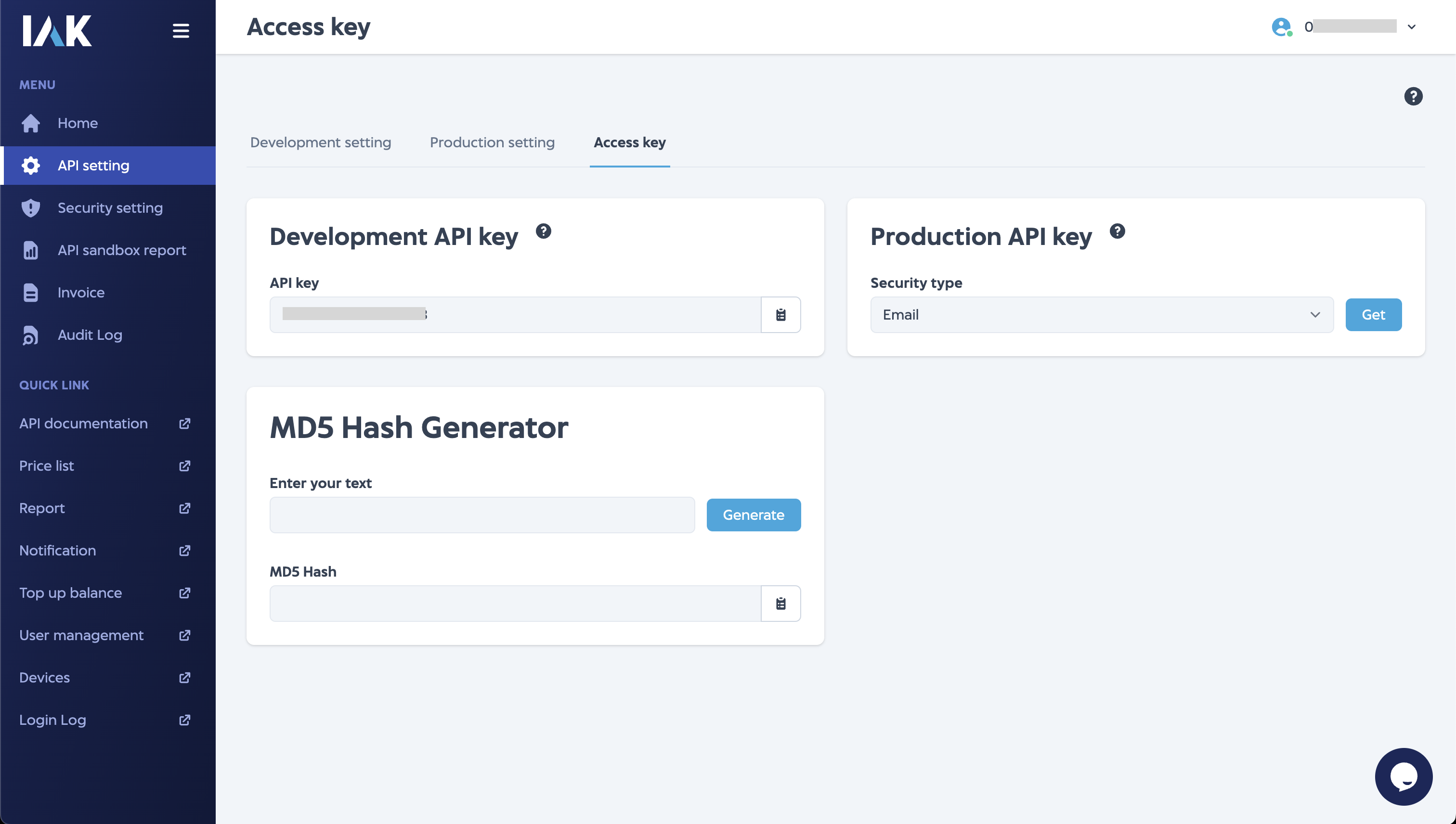Click help icon next to Development API key

(543, 231)
